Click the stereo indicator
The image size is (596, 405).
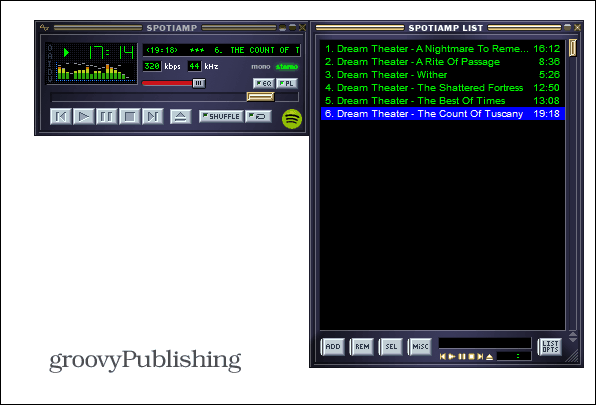coord(287,67)
